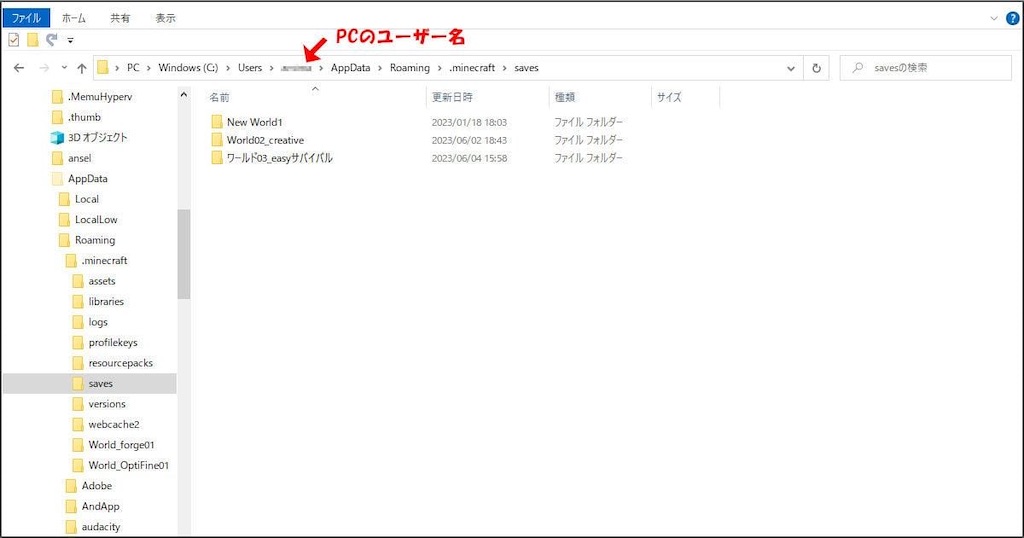Expand the ribbon with the chevron
Image resolution: width=1024 pixels, height=538 pixels.
click(993, 18)
